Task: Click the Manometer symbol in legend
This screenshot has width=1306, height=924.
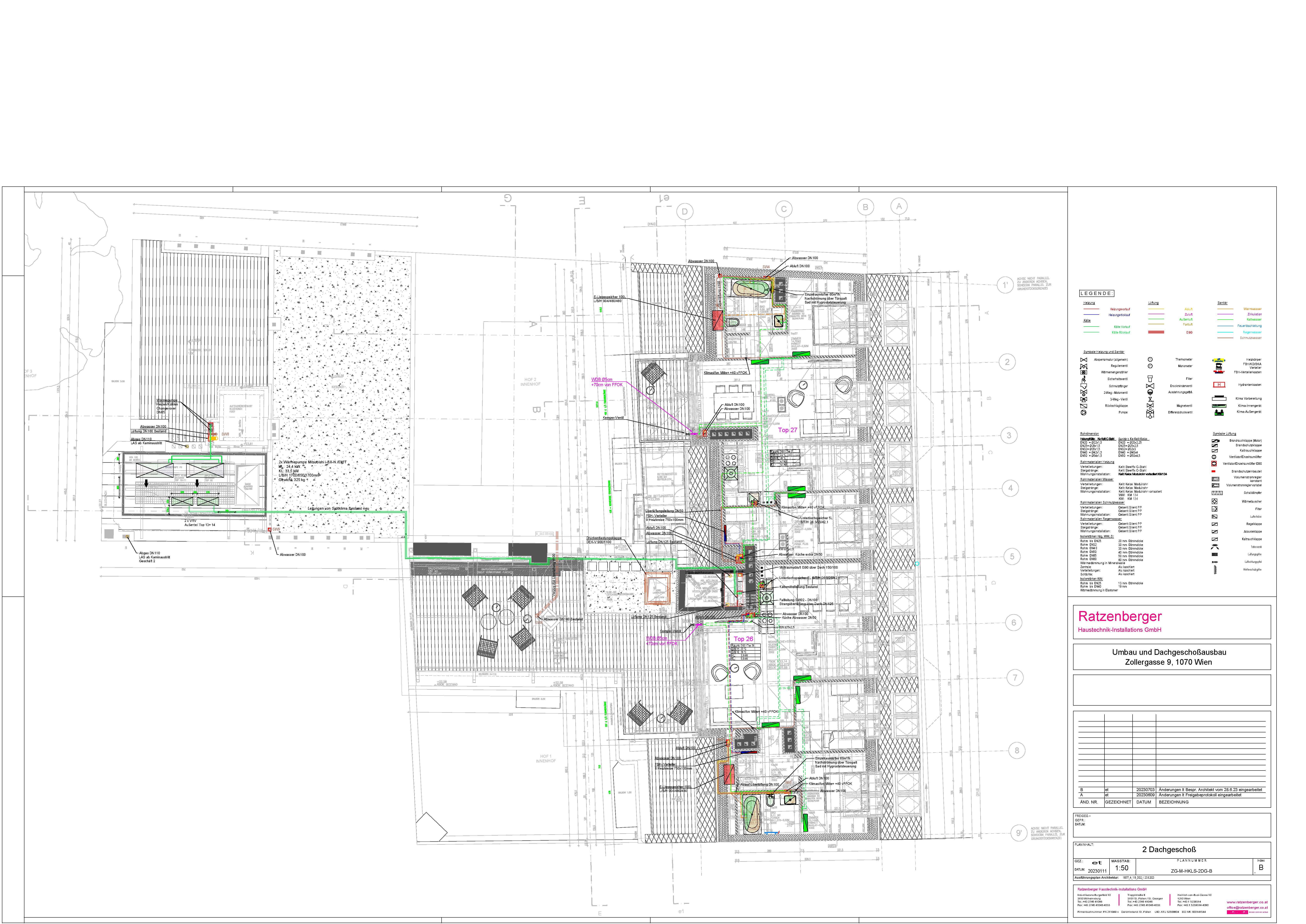Action: click(x=1150, y=366)
